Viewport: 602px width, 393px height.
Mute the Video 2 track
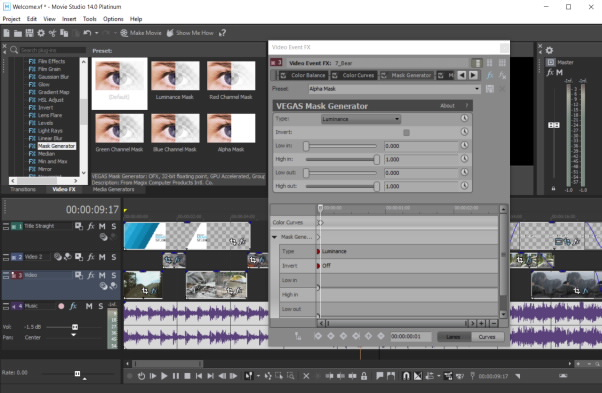(x=102, y=257)
